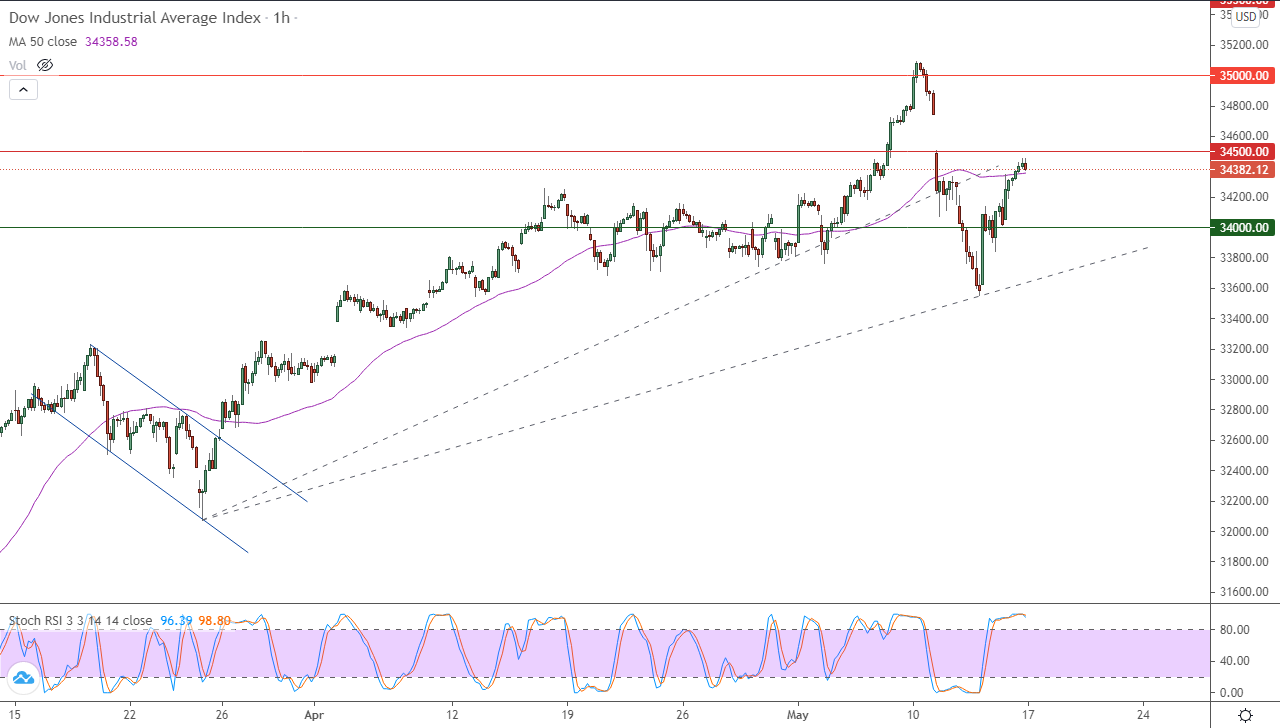Screen dimensions: 1280x728
Task: Click 34200.00 on the price axis
Action: tap(1242, 197)
